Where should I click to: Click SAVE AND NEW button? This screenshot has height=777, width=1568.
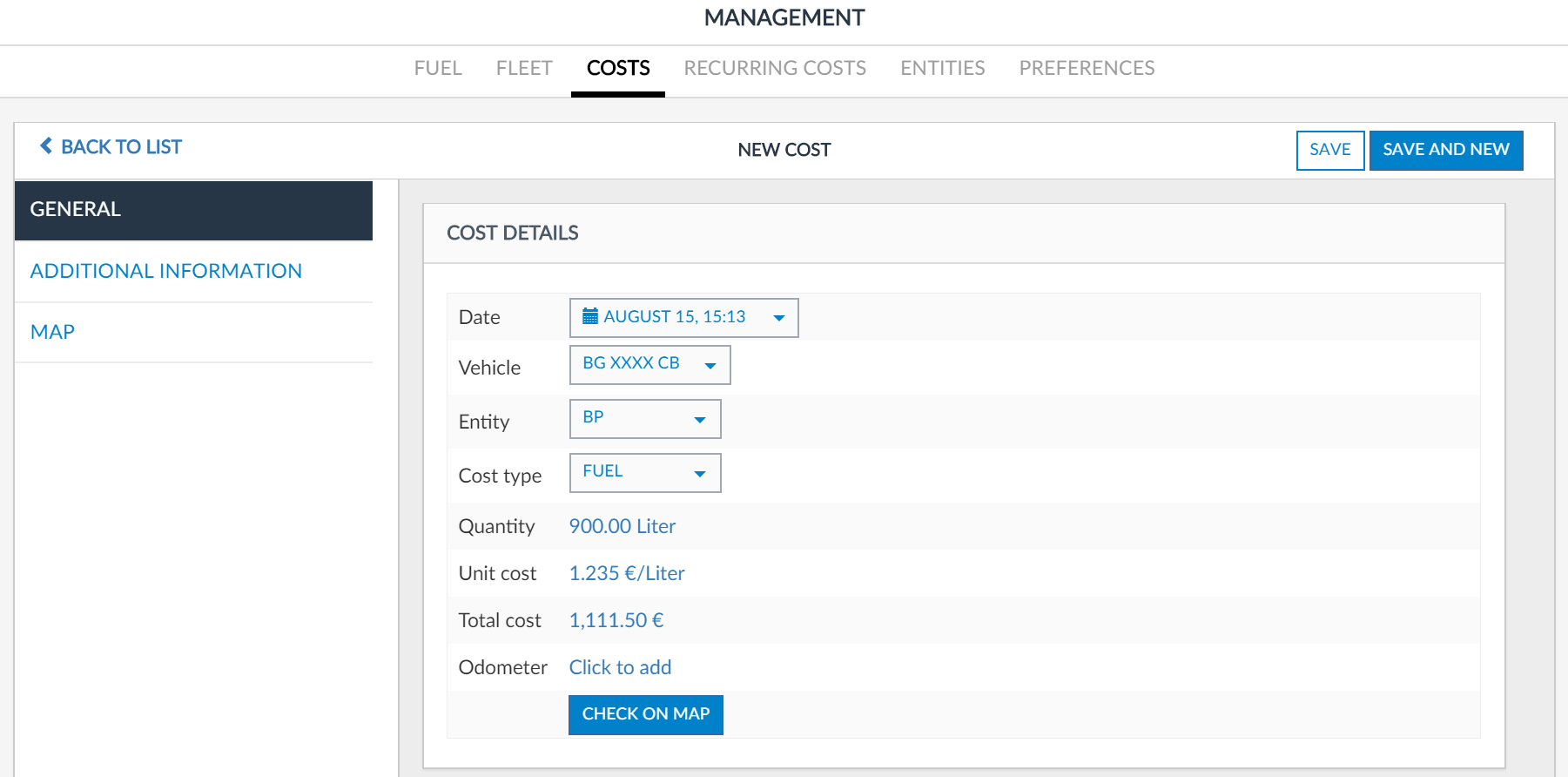coord(1445,150)
